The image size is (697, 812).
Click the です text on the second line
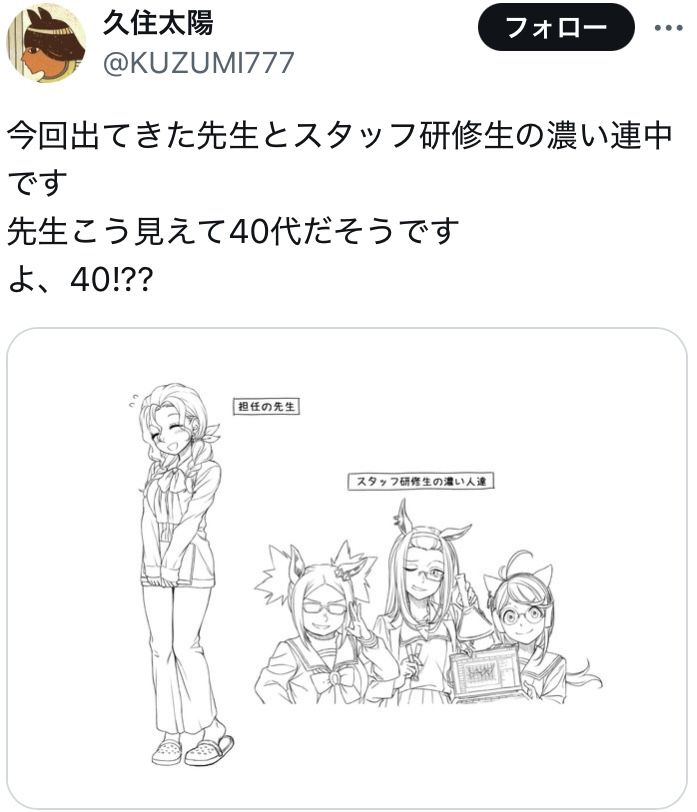(37, 183)
